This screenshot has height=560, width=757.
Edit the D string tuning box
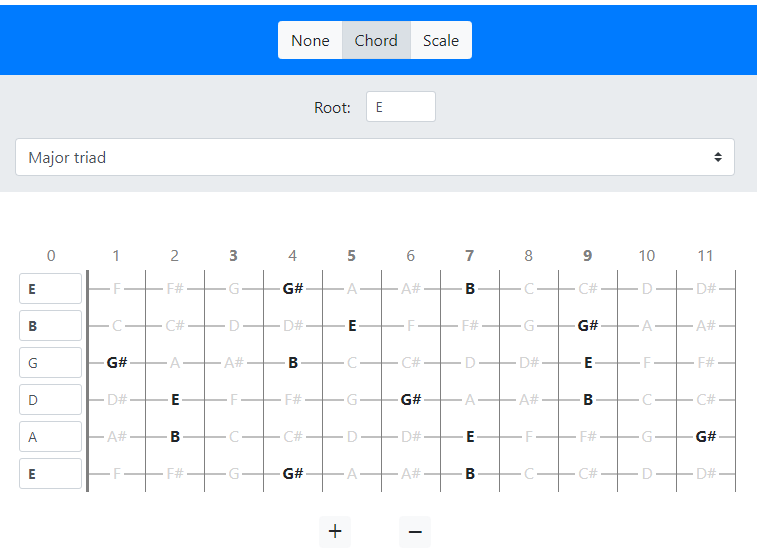pos(50,400)
